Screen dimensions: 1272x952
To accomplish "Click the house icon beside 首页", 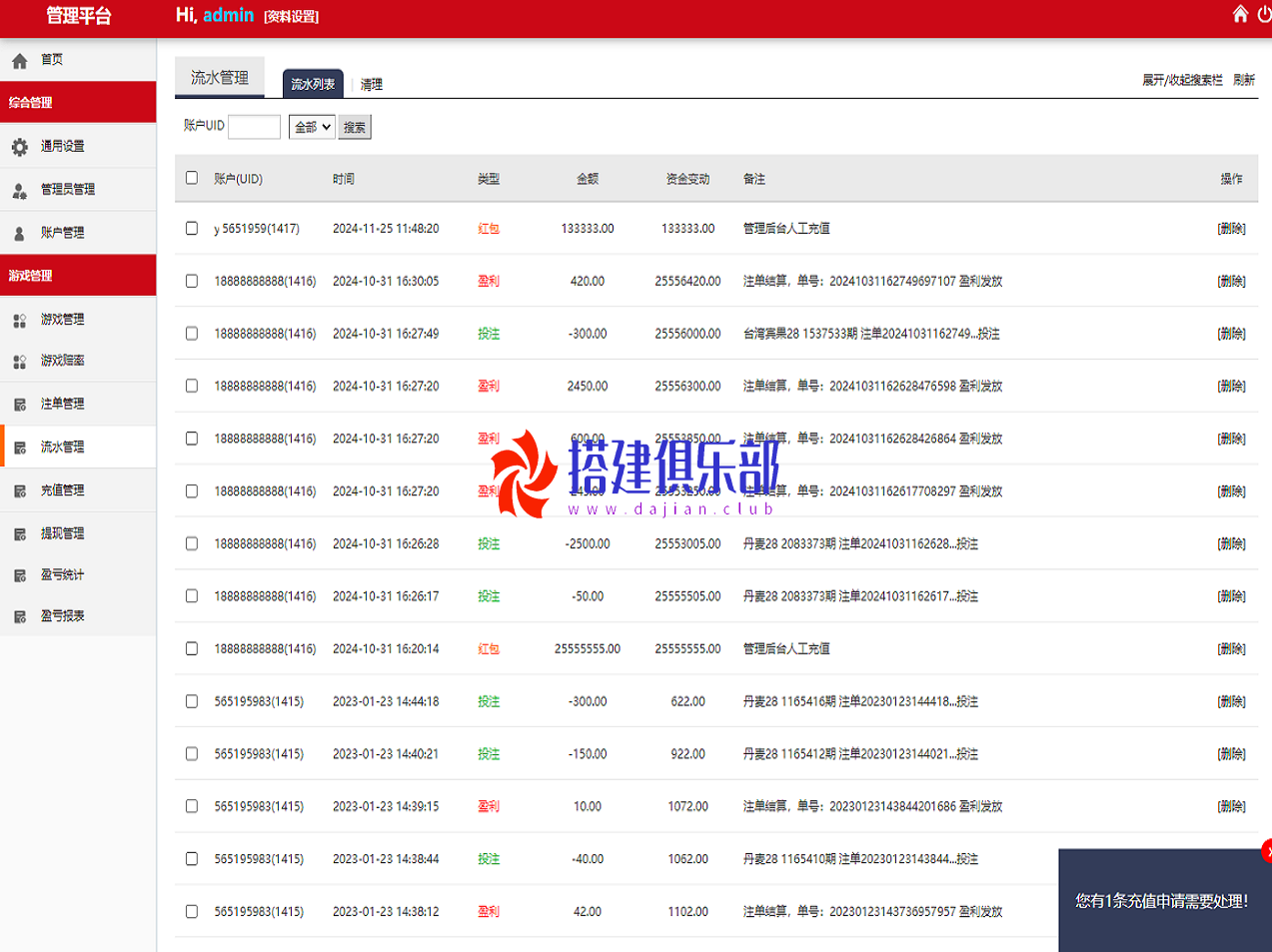I will click(x=19, y=61).
